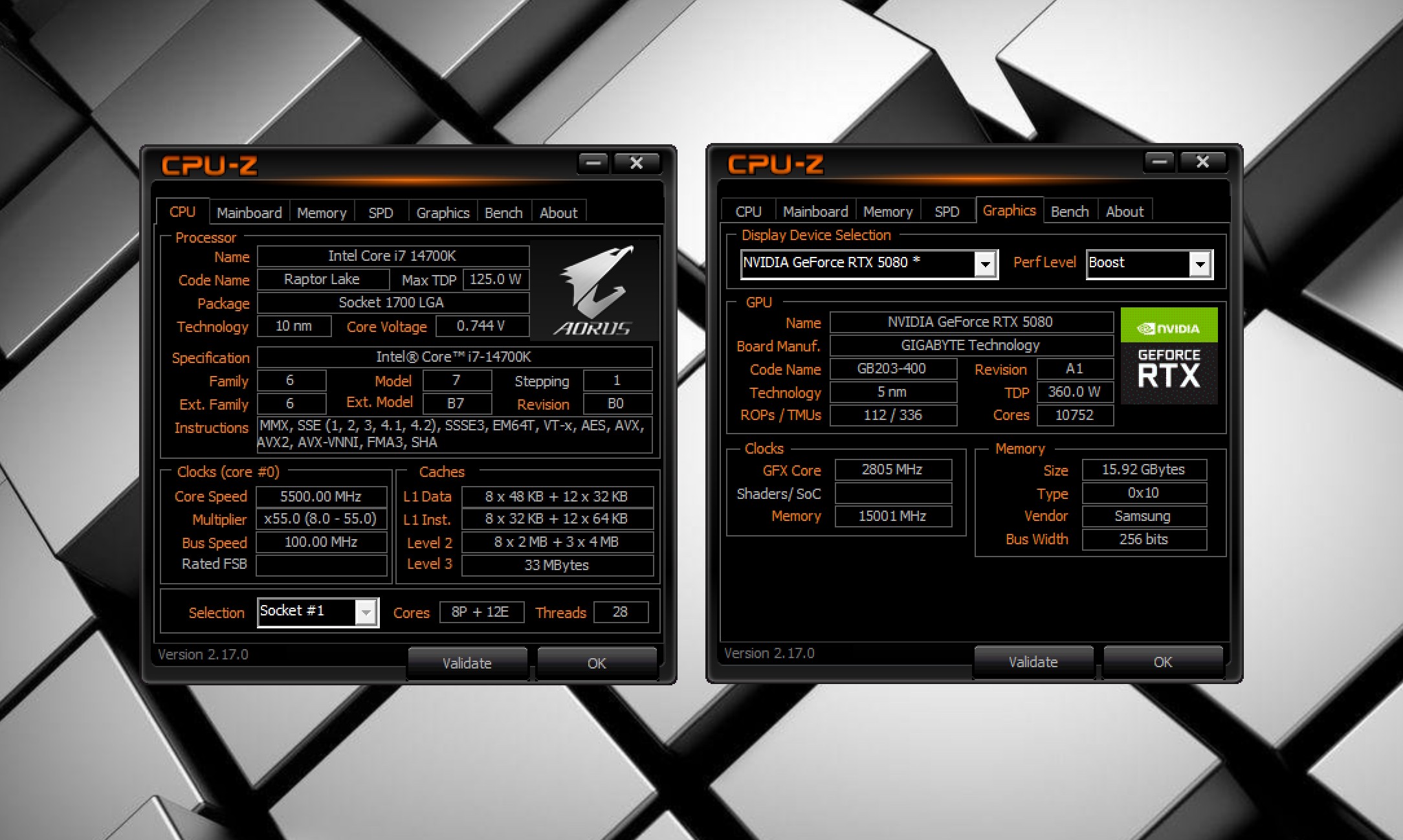This screenshot has height=840, width=1403.
Task: Expand the NVIDIA GeForce RTX 5080 device dropdown
Action: (x=985, y=263)
